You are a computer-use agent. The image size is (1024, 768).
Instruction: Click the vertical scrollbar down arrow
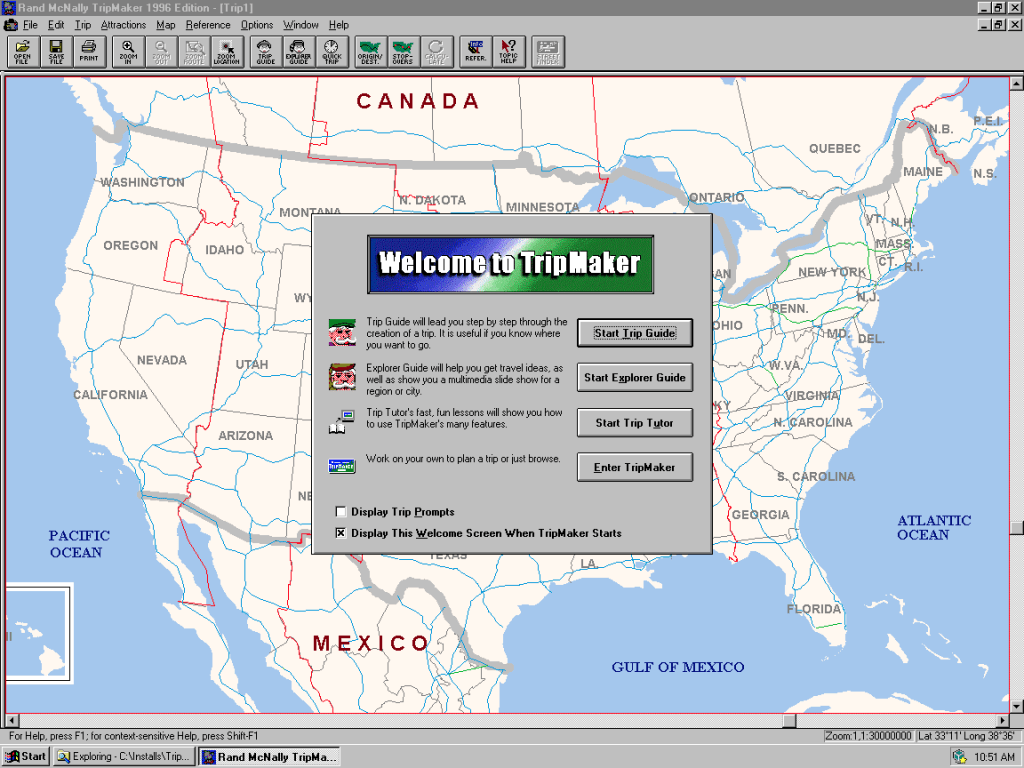pos(1016,705)
